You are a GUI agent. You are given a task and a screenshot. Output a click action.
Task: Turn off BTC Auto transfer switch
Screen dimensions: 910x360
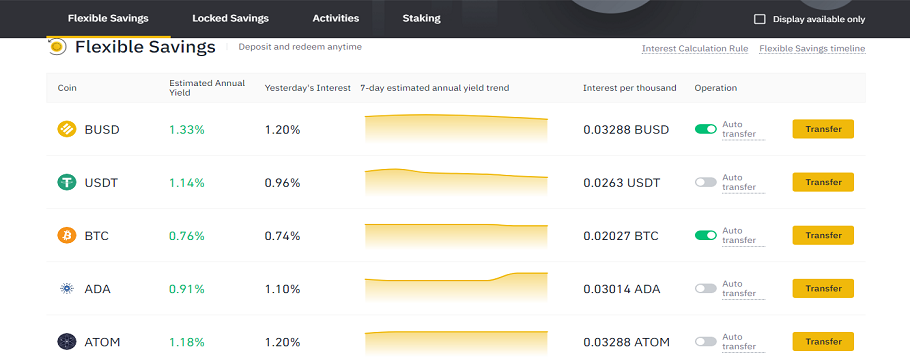(x=706, y=235)
